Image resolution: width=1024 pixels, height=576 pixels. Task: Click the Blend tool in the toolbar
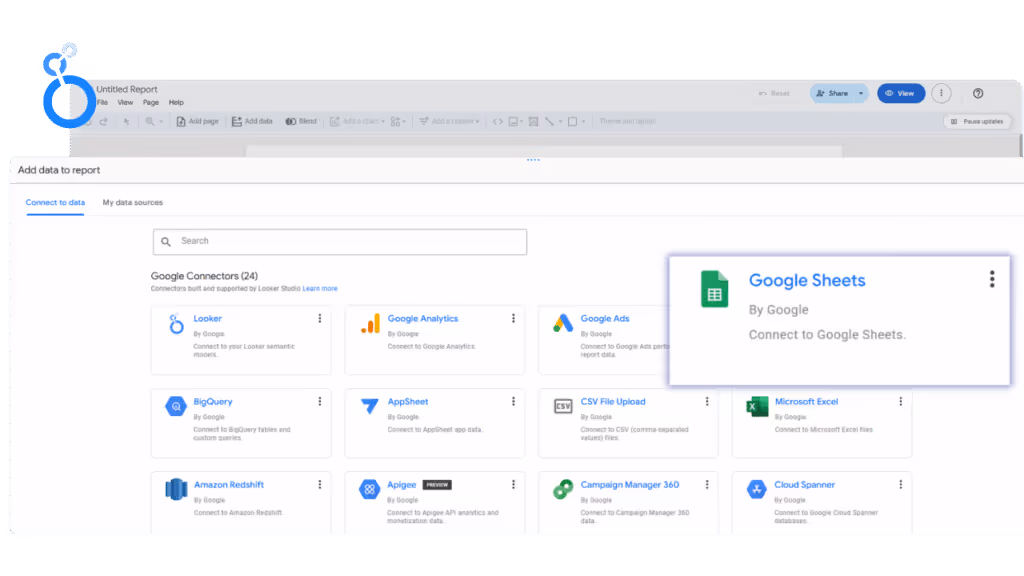pos(302,121)
